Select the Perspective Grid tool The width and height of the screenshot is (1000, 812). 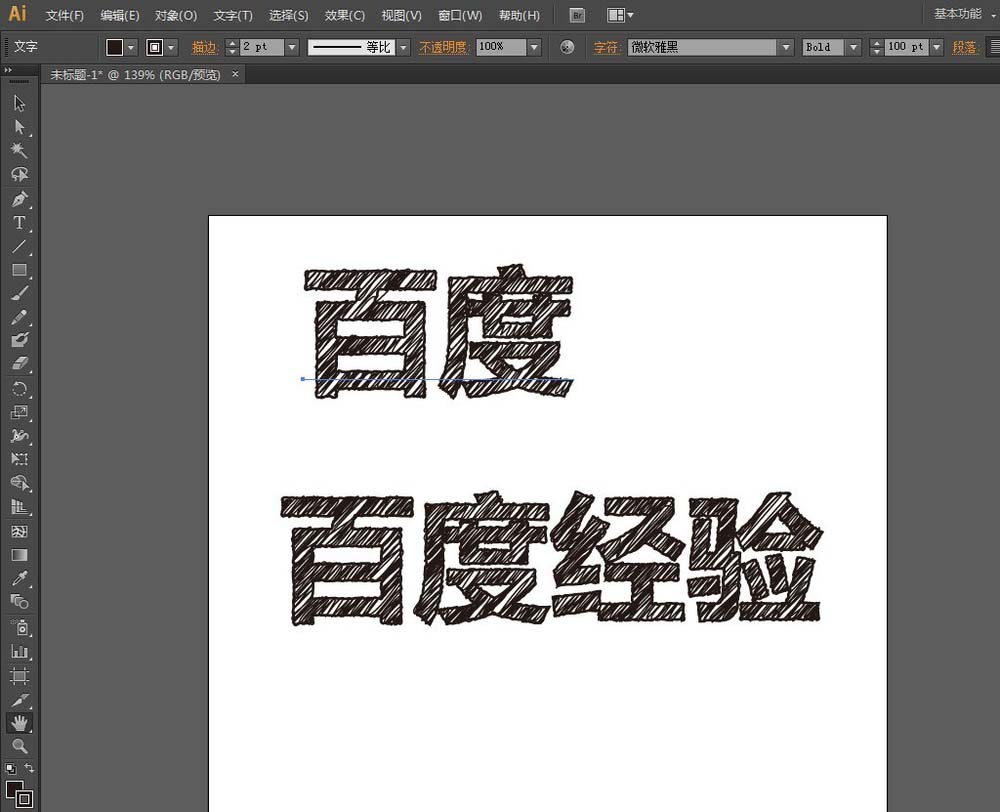coord(19,507)
